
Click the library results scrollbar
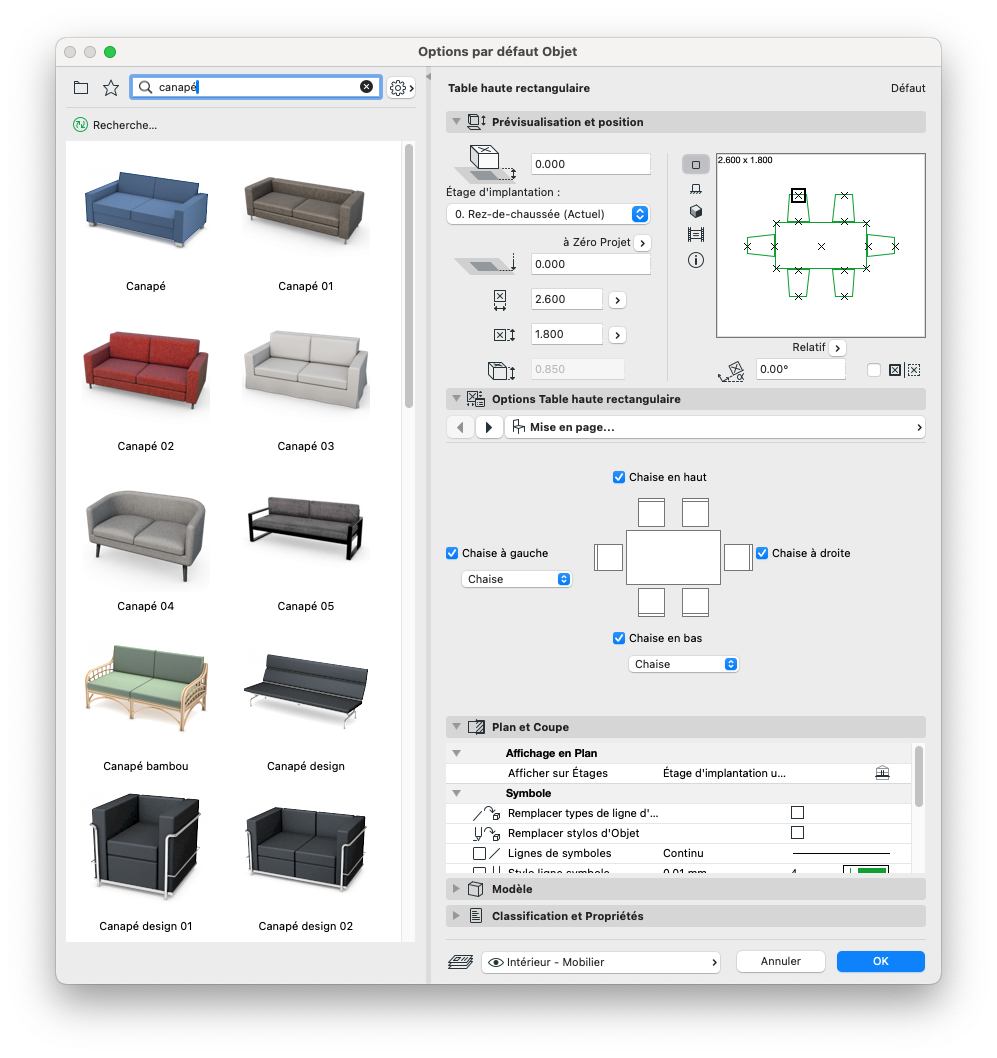[x=409, y=276]
